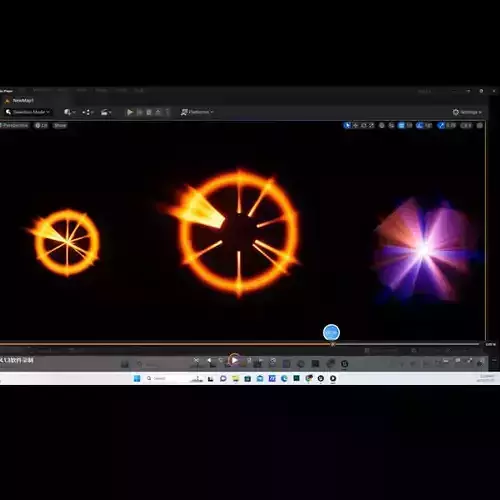Toggle grid snapping in viewport toolbar
The image size is (500, 500).
point(401,125)
